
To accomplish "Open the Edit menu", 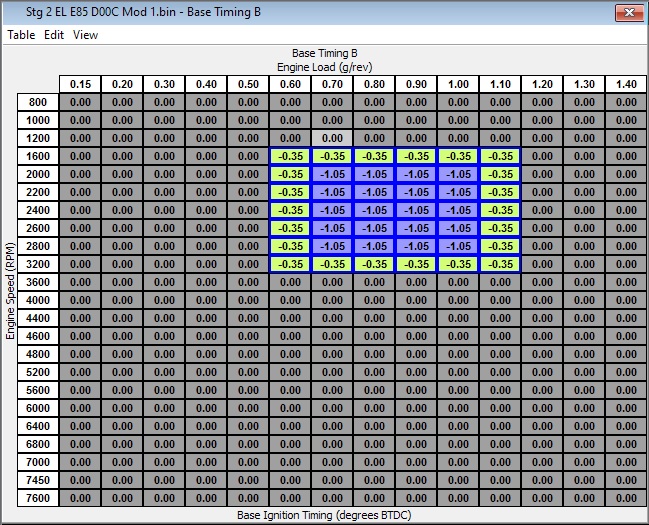I will pyautogui.click(x=54, y=34).
